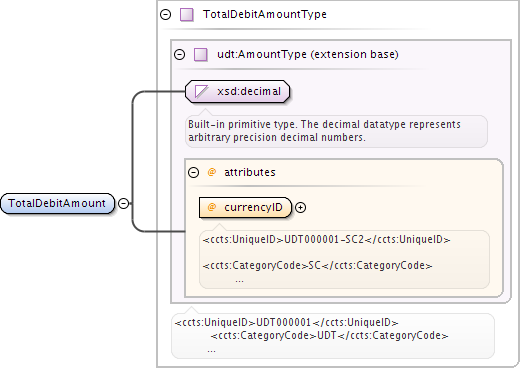Click the @ icon inside currencyID node
521x369 pixels.
pyautogui.click(x=212, y=207)
